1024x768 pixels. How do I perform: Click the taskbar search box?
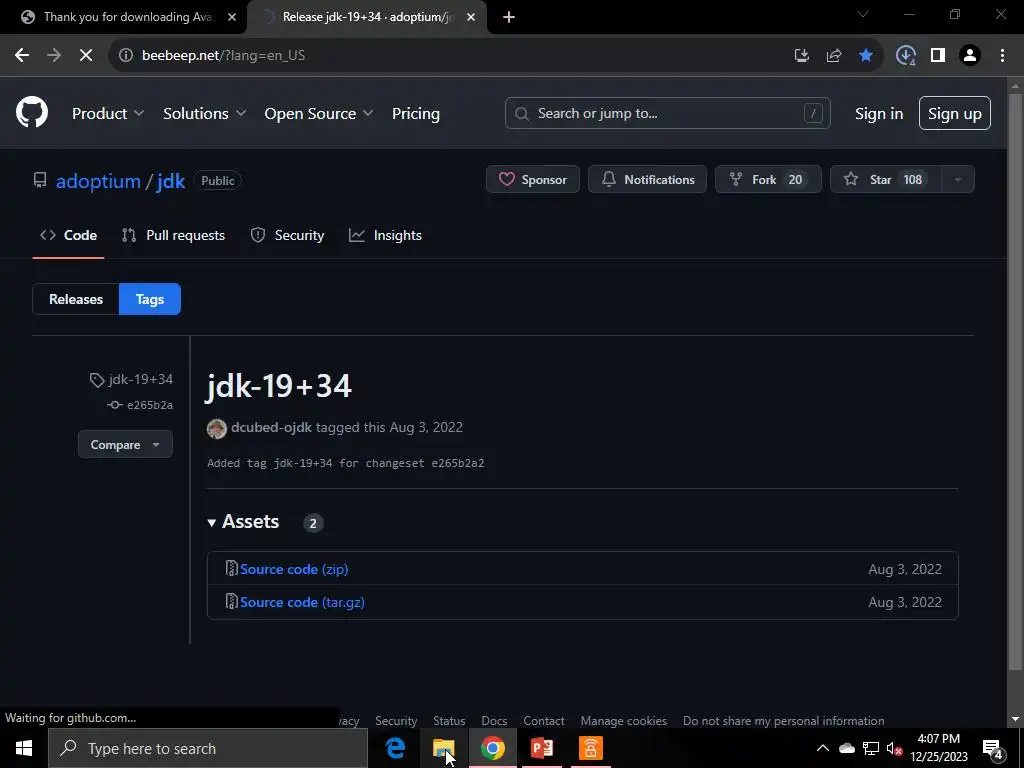point(208,748)
